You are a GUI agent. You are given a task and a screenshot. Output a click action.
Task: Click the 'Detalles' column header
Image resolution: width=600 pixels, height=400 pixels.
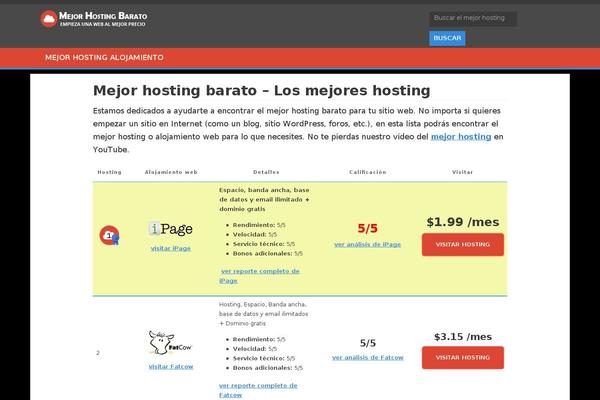point(266,172)
